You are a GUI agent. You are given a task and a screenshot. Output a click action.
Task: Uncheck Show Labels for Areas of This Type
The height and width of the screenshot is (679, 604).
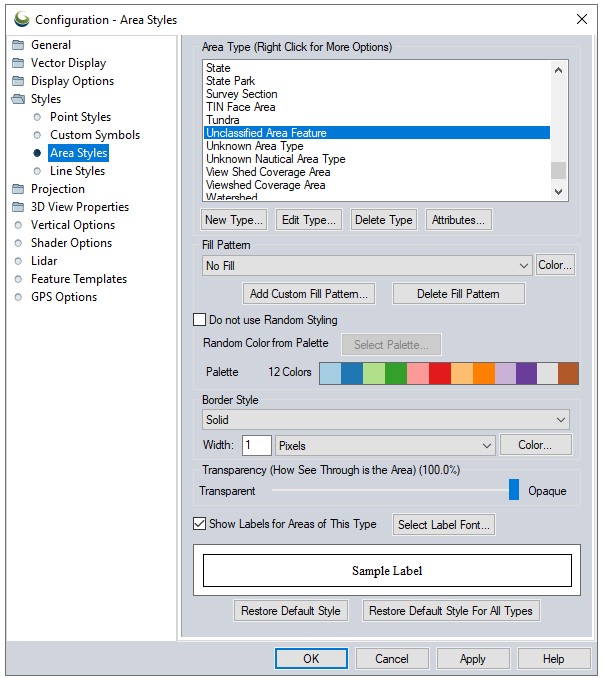(199, 523)
